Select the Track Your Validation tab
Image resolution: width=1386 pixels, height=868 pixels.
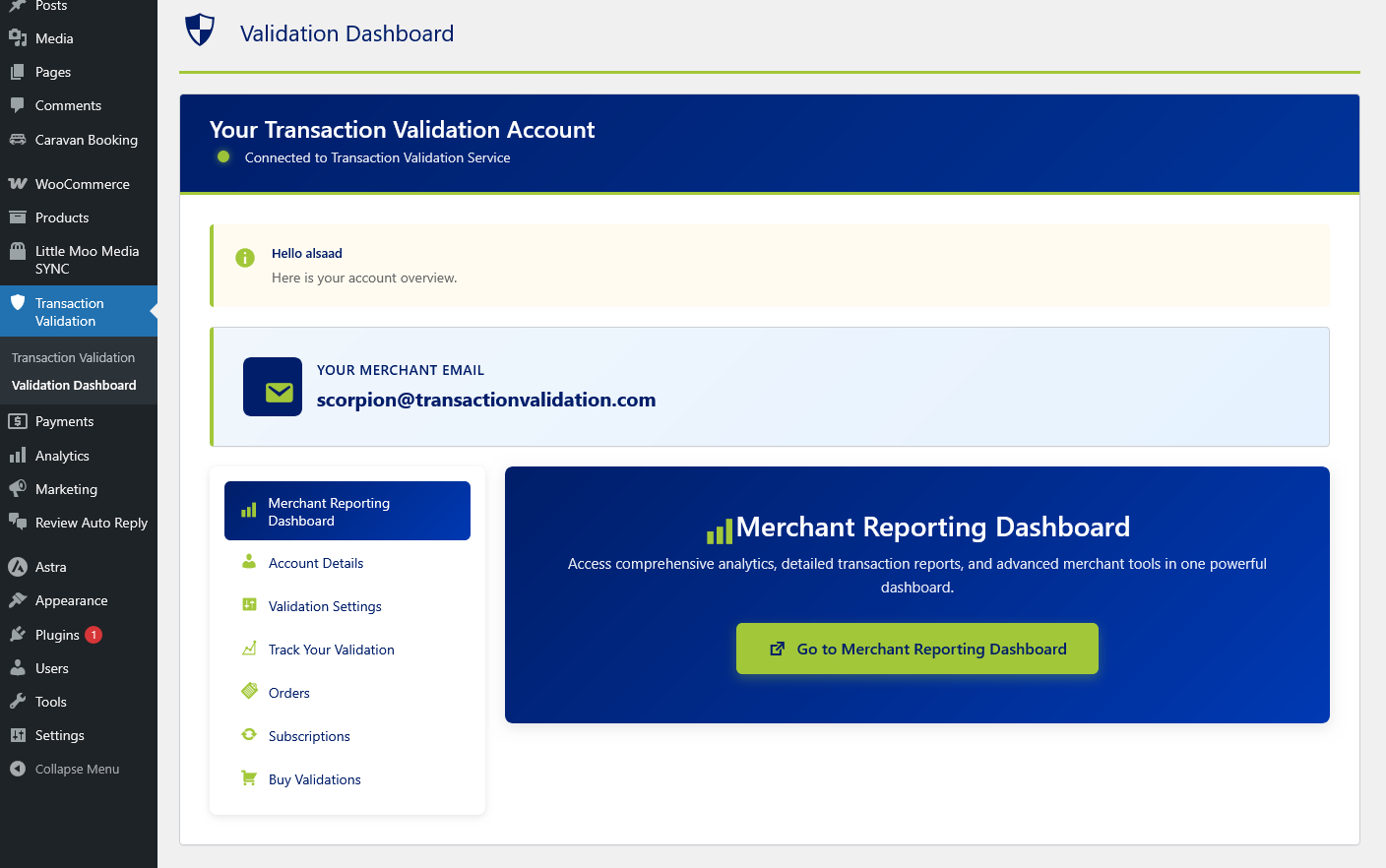pos(347,650)
